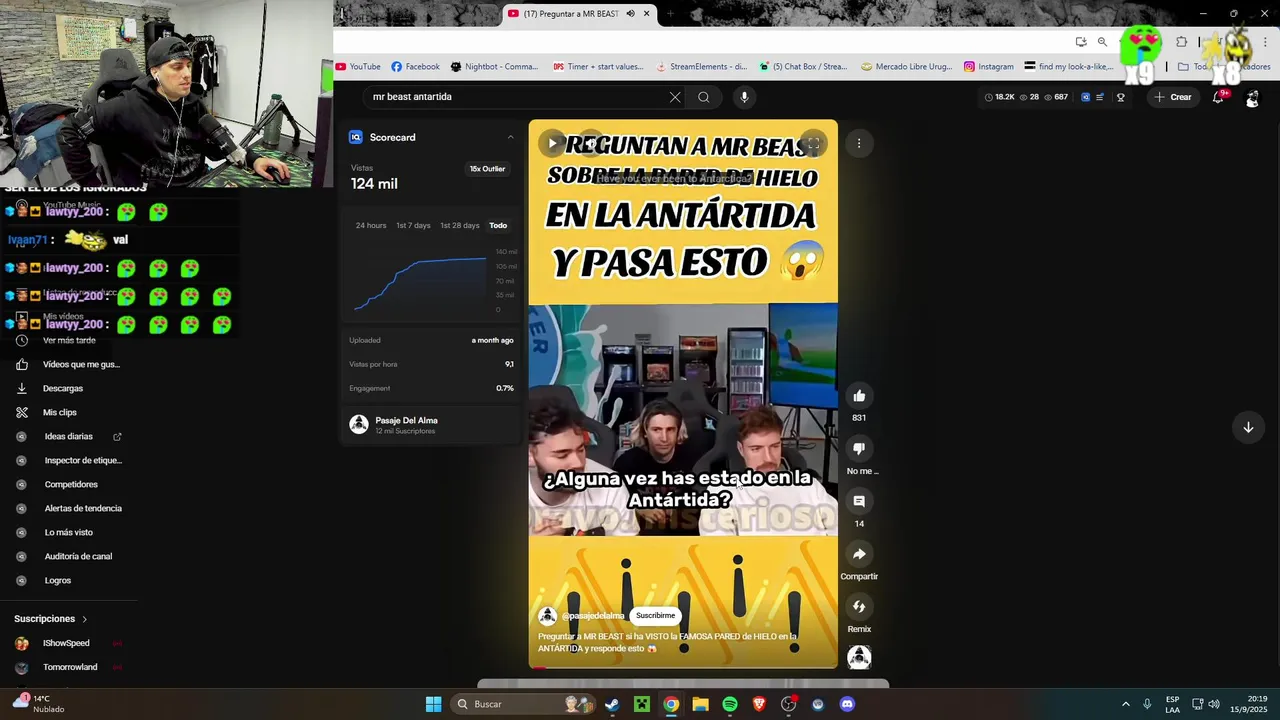
Task: Play the Shorts video
Action: coord(552,144)
